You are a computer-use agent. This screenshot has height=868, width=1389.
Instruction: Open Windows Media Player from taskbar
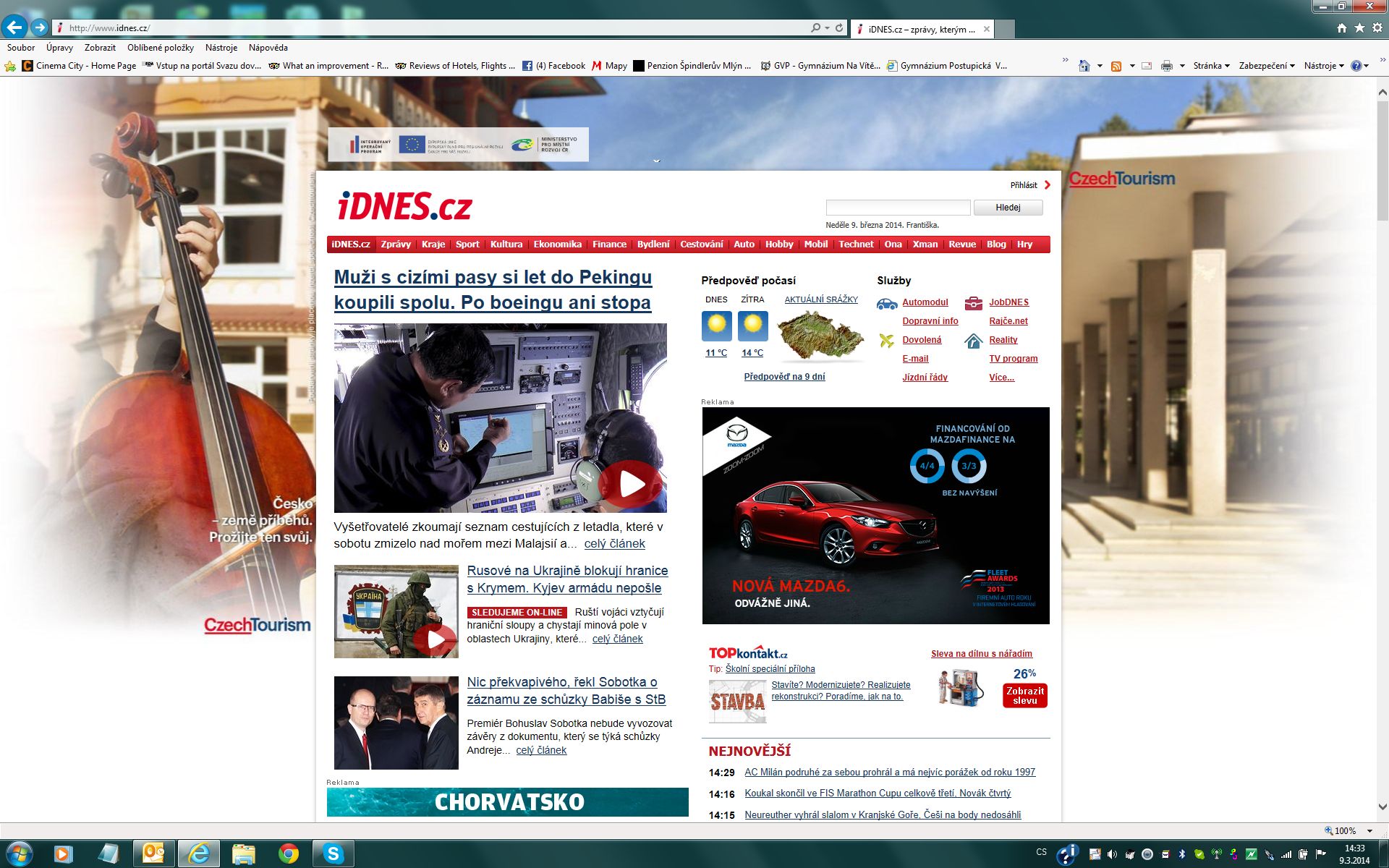coord(62,854)
